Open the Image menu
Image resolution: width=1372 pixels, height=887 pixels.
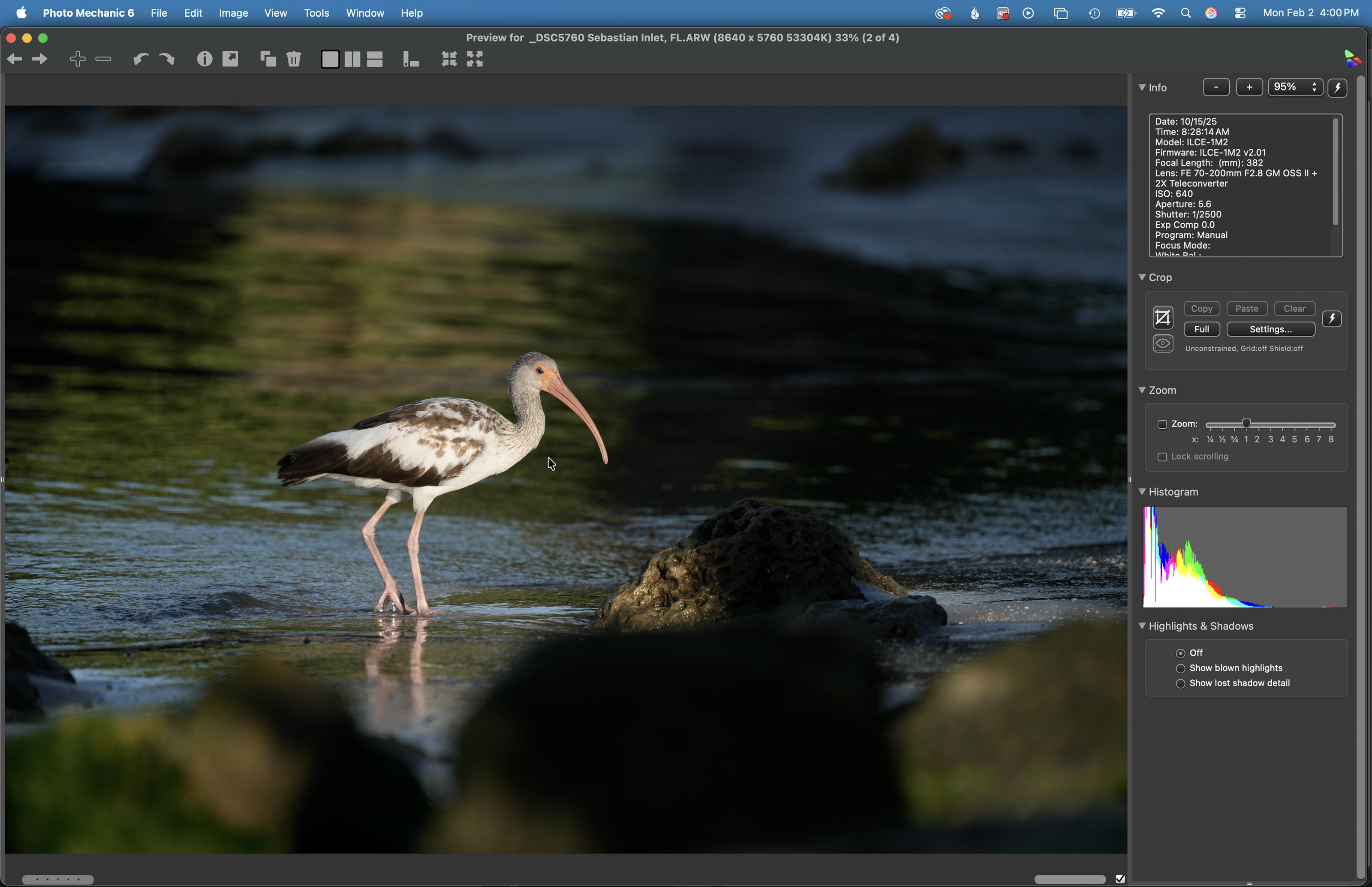[233, 13]
